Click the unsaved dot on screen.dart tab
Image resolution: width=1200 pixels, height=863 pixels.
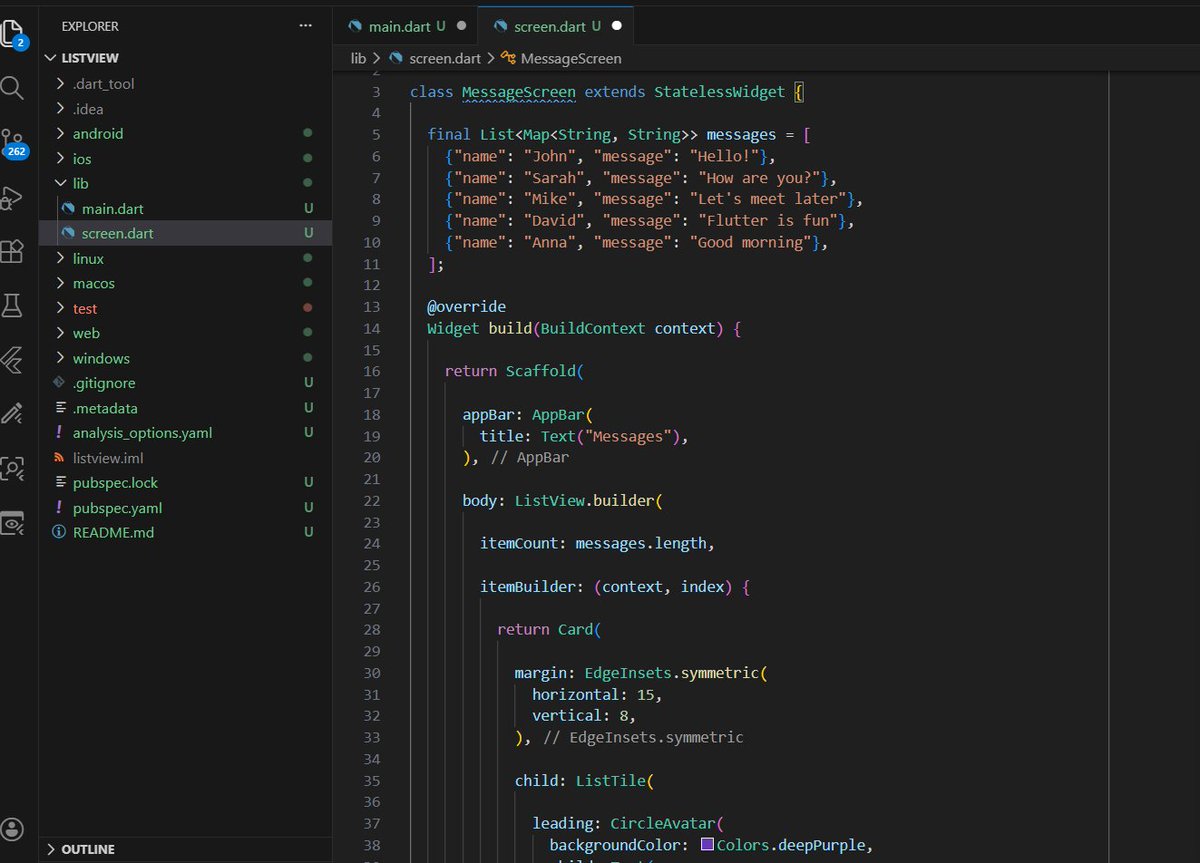(x=617, y=26)
